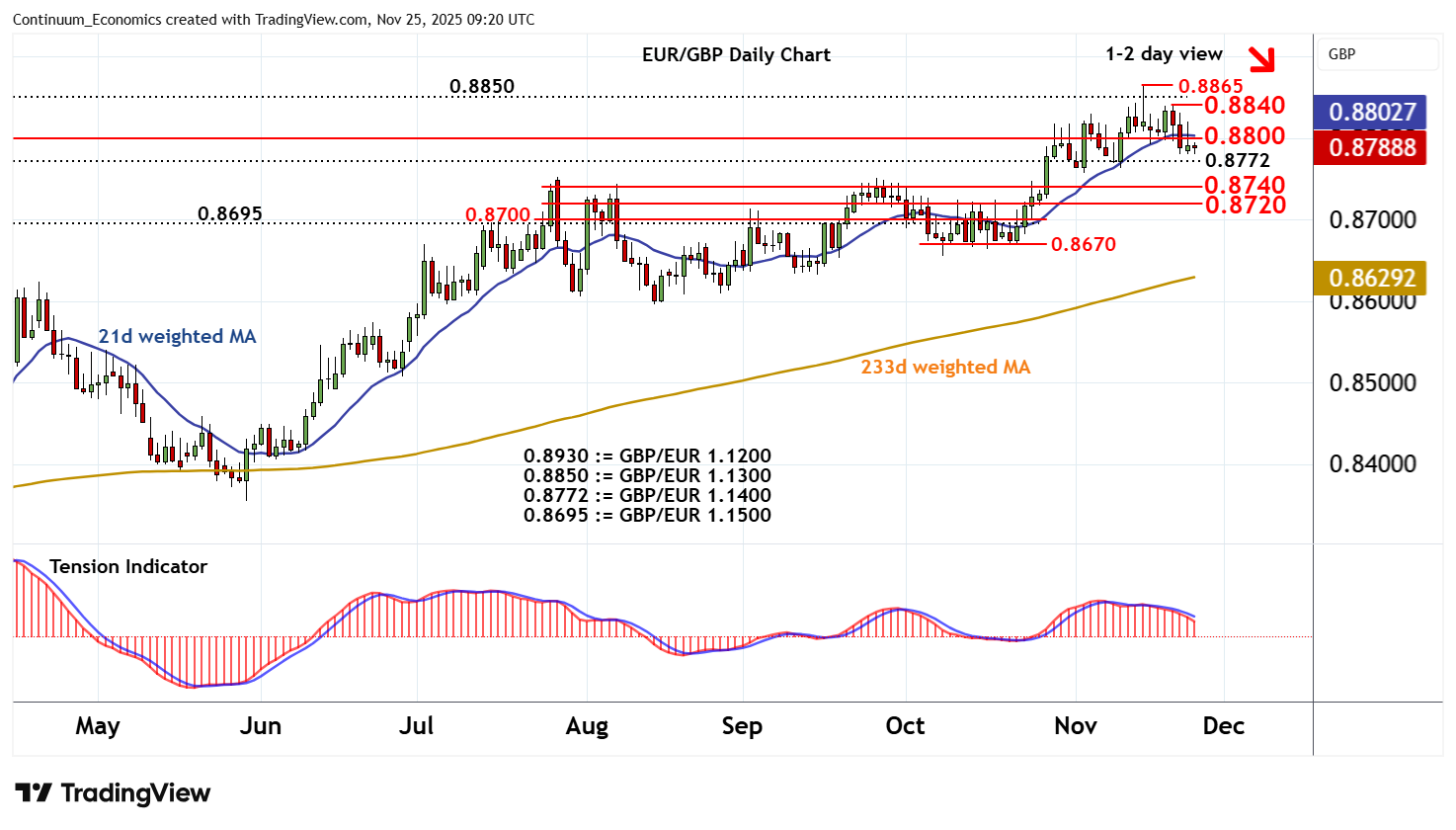This screenshot has height=830, width=1456.
Task: Click the 1-2 day view label
Action: click(1164, 54)
